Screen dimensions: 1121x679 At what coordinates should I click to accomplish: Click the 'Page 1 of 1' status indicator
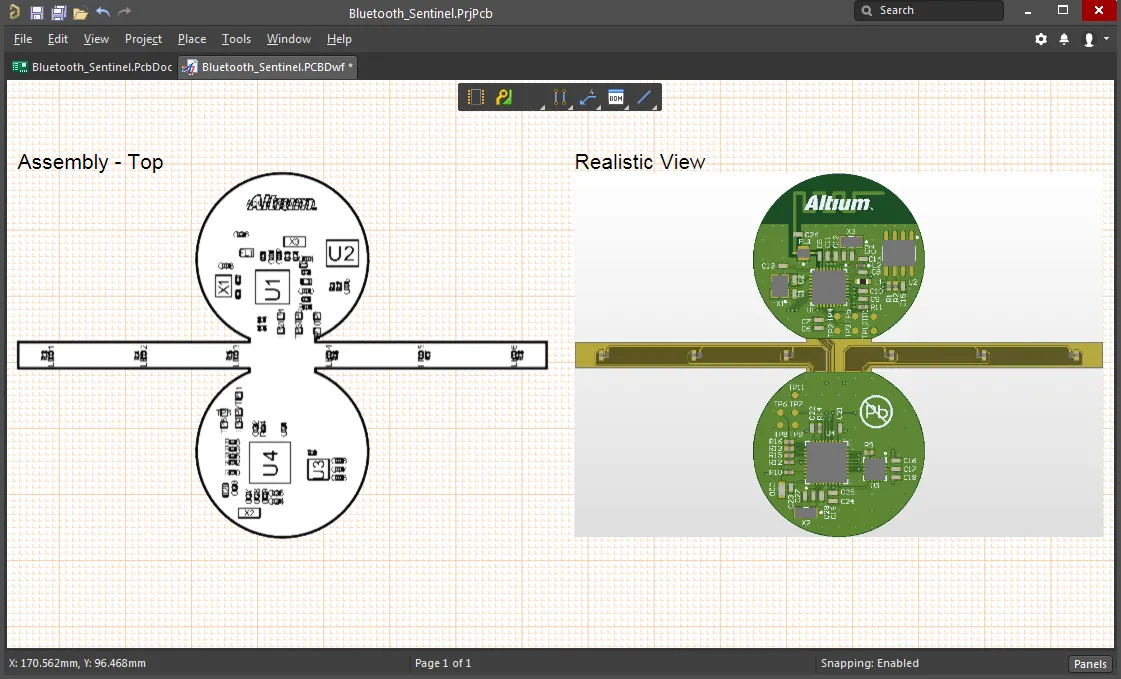[443, 663]
